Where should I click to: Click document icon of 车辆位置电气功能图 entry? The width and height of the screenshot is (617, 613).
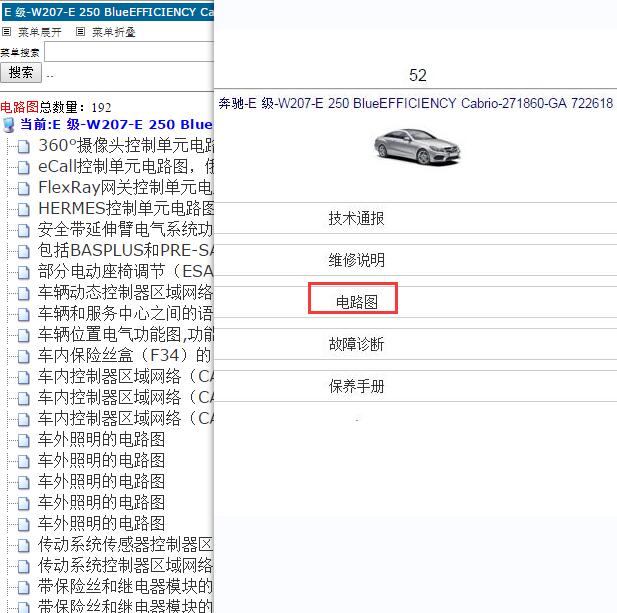click(24, 336)
